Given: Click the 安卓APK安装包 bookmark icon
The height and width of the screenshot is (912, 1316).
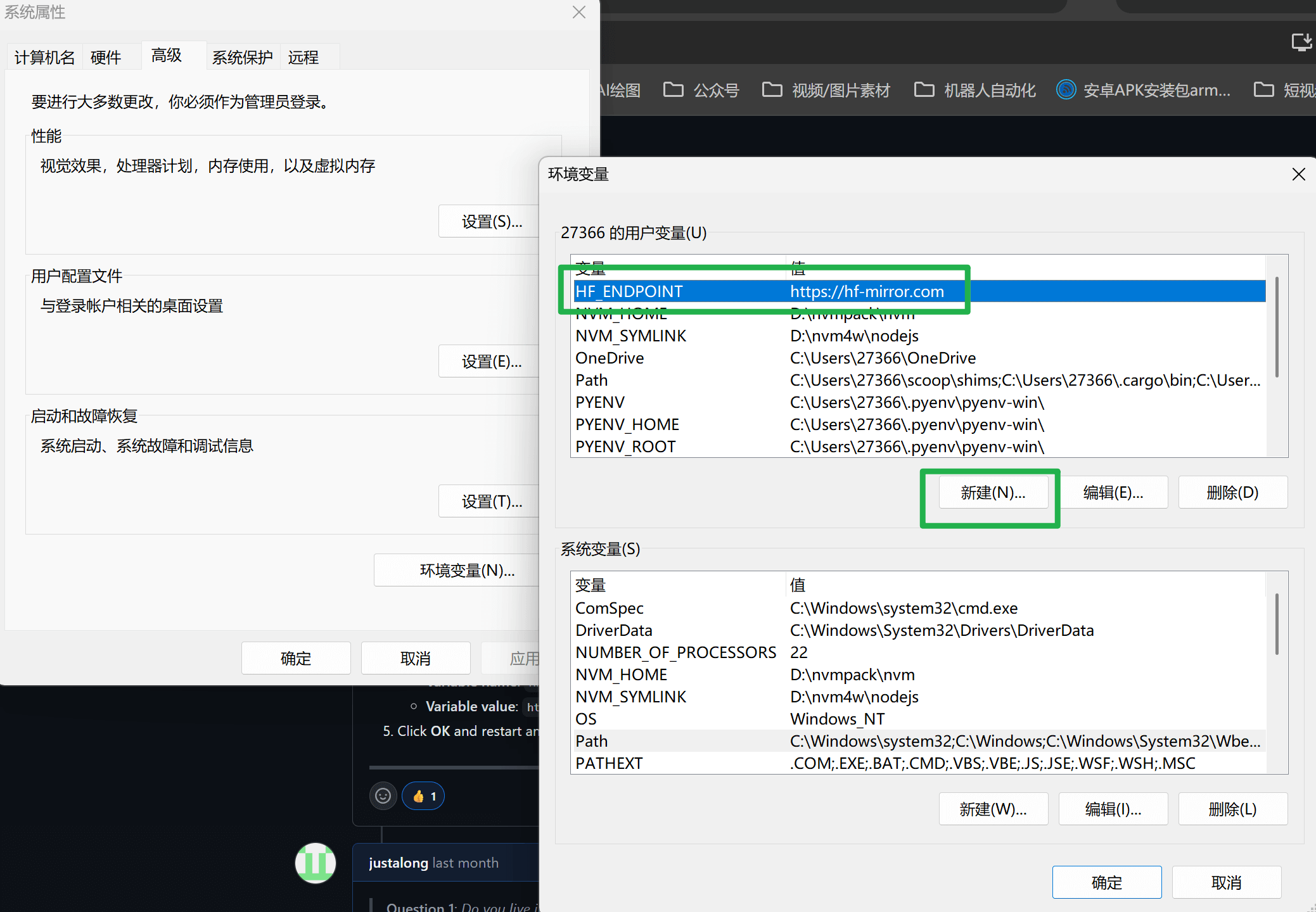Looking at the screenshot, I should click(1066, 90).
